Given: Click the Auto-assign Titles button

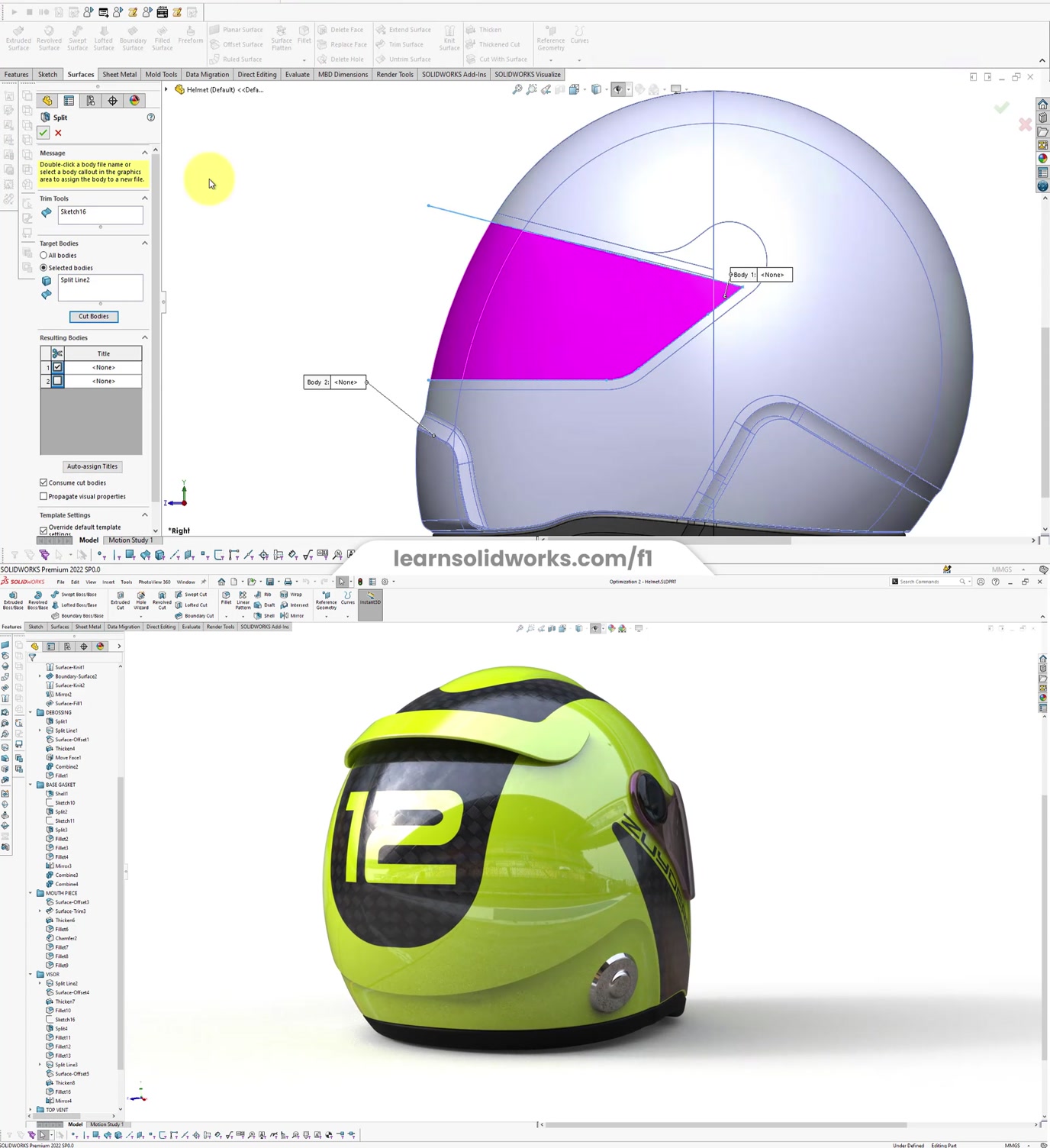Looking at the screenshot, I should (92, 466).
